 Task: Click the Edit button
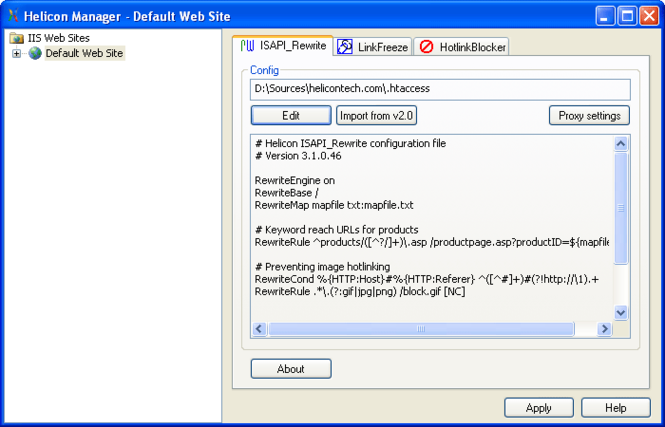coord(291,115)
